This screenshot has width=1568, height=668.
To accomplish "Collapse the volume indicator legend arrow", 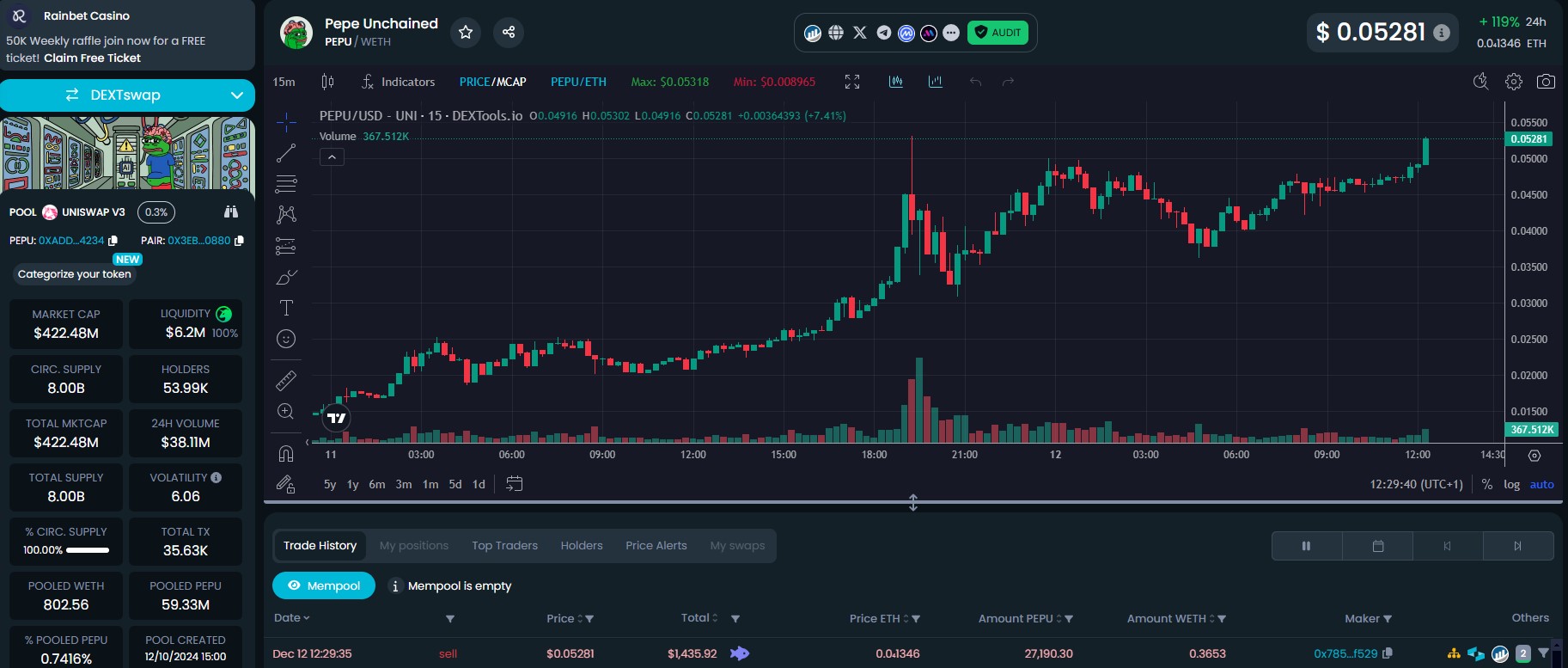I will tap(332, 156).
